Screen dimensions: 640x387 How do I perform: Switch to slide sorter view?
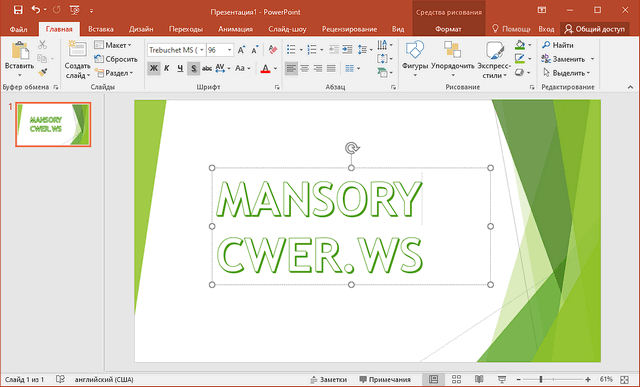click(456, 379)
